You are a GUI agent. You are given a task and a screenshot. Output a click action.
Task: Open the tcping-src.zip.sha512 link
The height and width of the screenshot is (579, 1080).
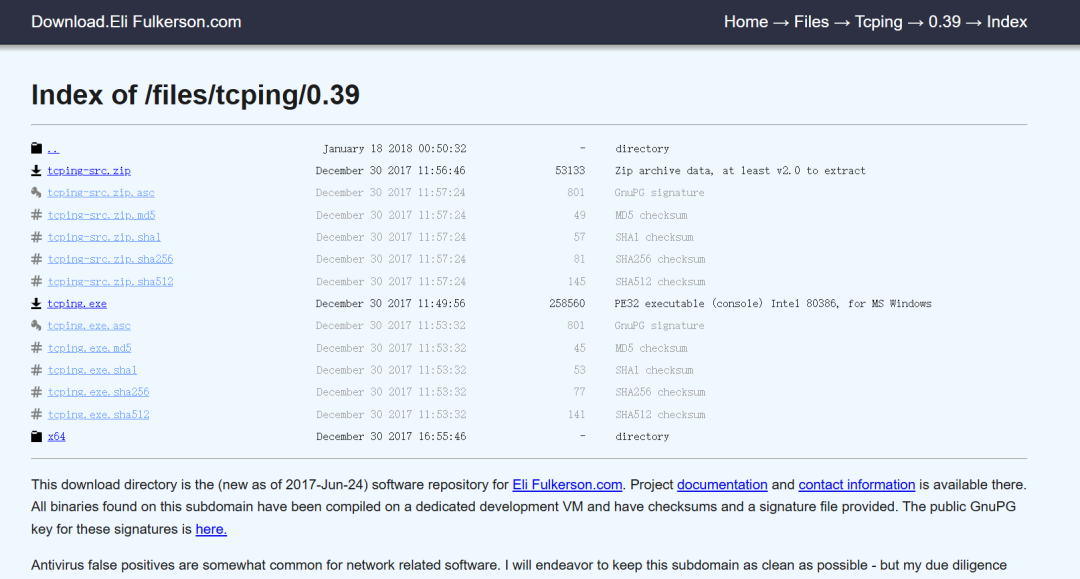click(x=110, y=282)
